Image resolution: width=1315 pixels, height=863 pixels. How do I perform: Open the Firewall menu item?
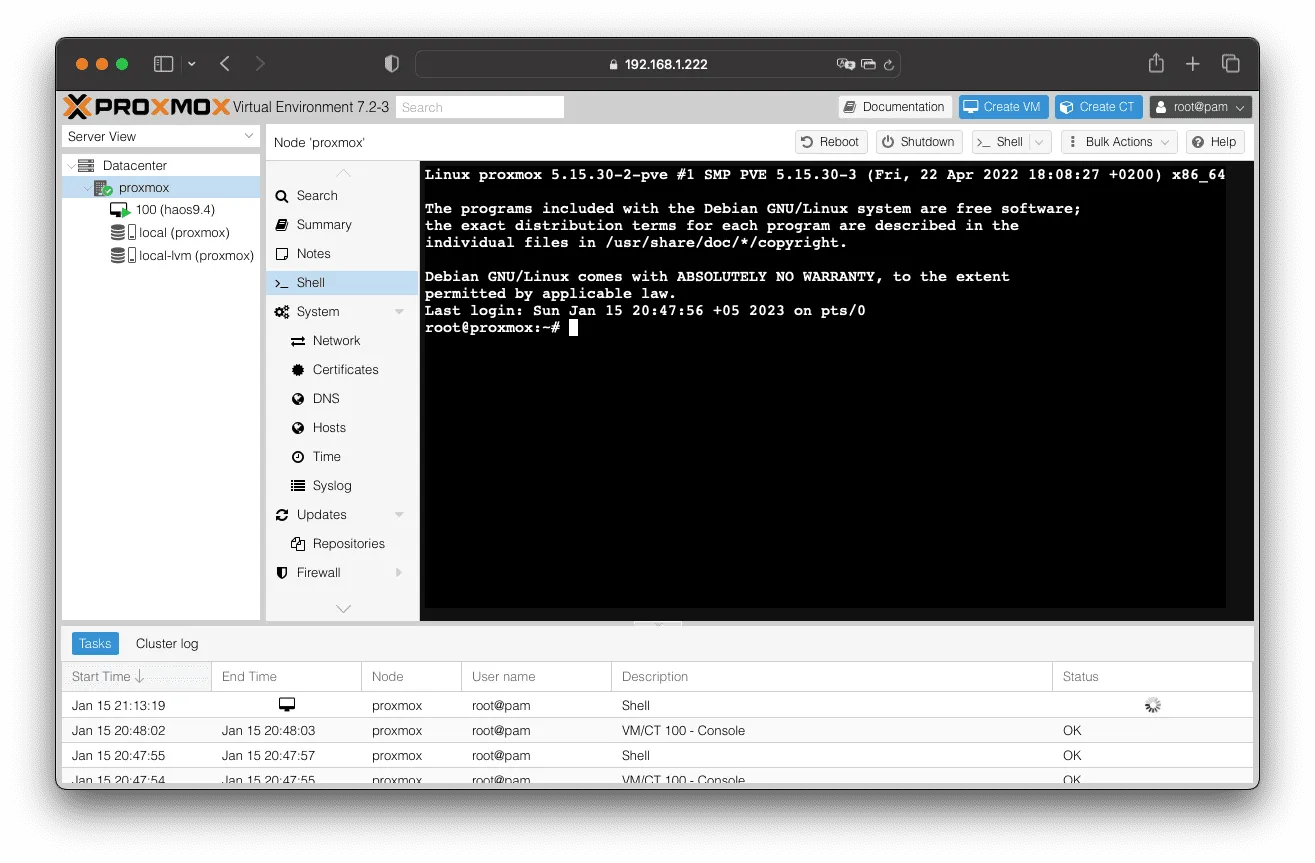click(x=342, y=573)
